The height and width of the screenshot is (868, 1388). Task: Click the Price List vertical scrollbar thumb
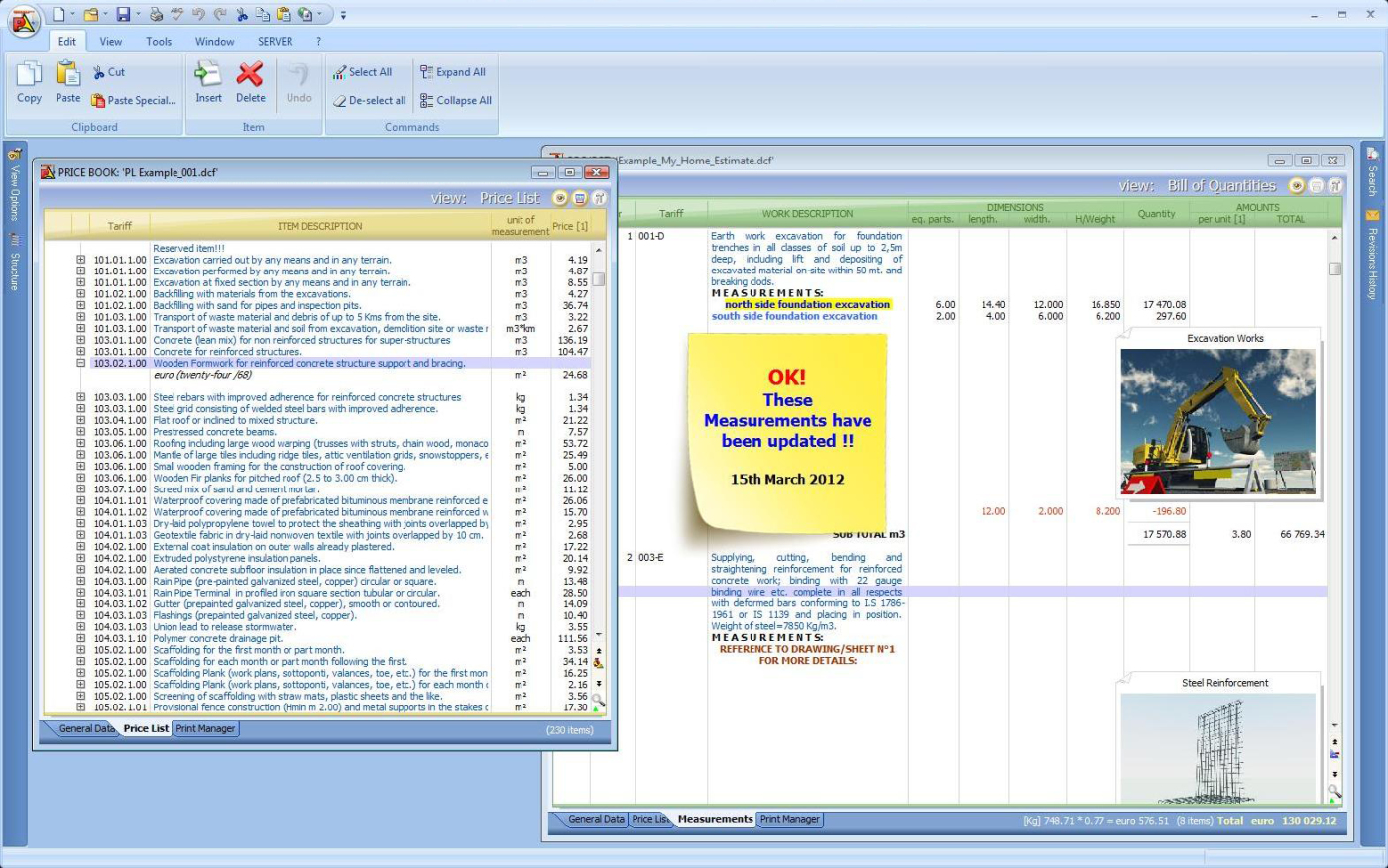click(599, 279)
